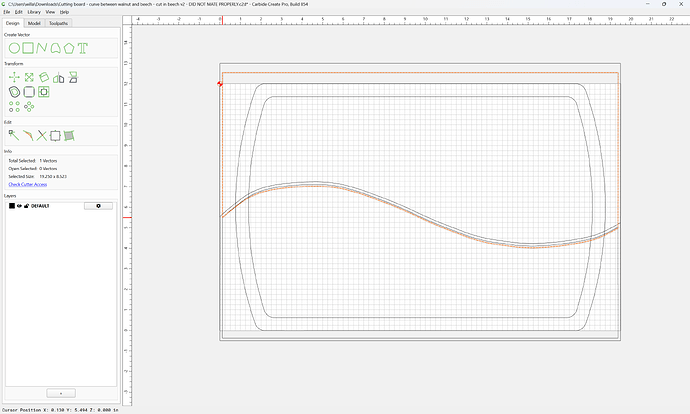Minimize the Carbide Create window
The image size is (690, 414).
648,4
